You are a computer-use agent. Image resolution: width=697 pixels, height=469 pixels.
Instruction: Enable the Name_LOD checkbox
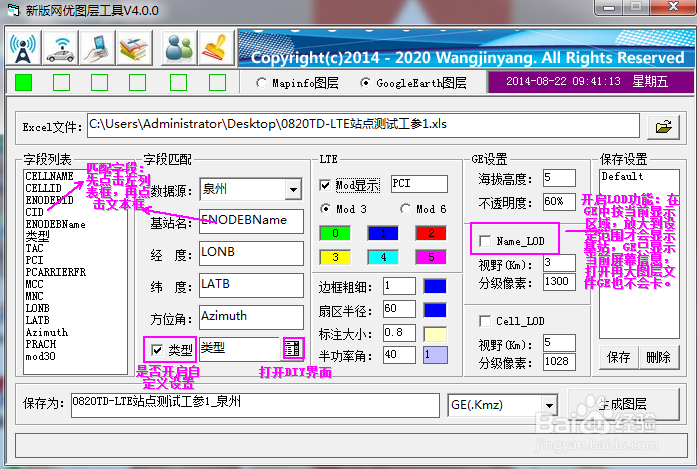click(x=485, y=241)
